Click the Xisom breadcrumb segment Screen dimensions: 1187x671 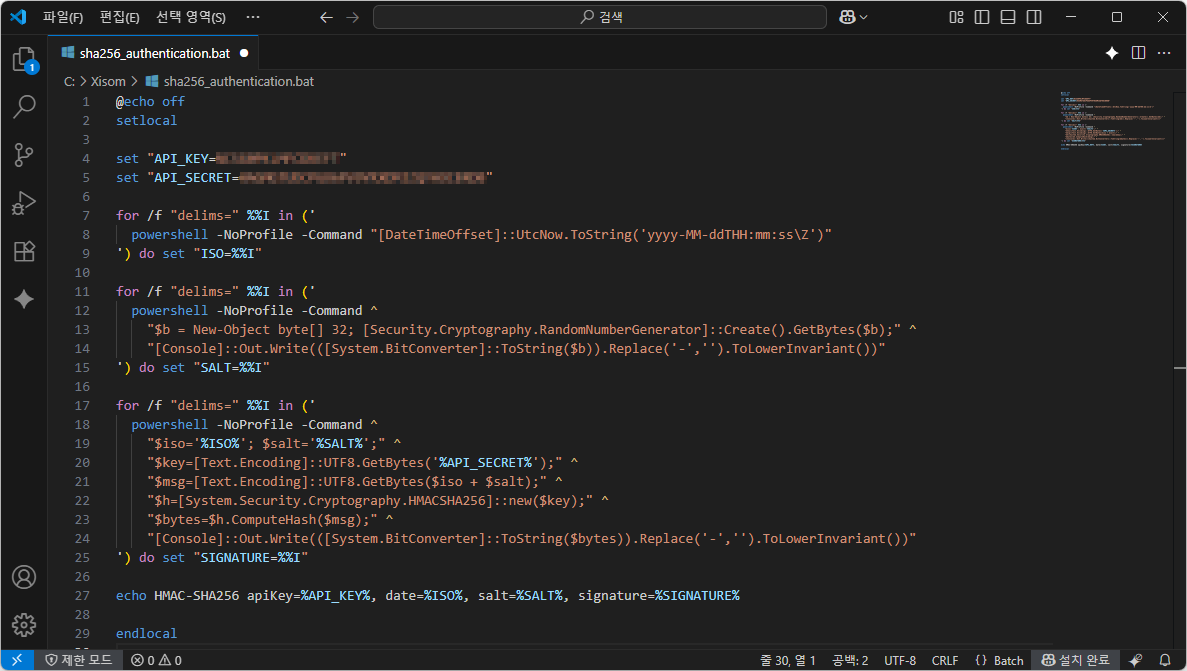108,81
